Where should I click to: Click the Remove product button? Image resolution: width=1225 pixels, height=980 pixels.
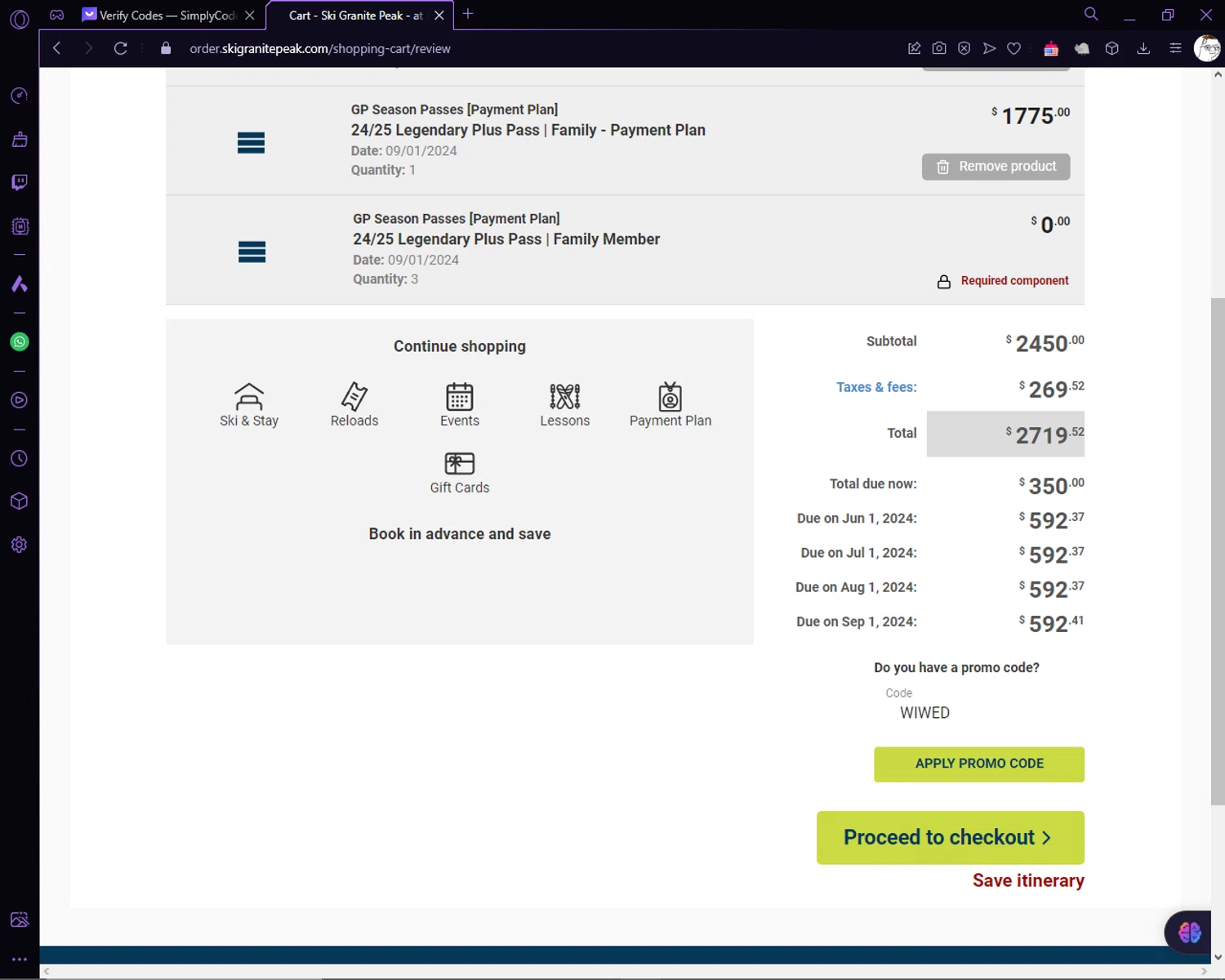pos(996,167)
